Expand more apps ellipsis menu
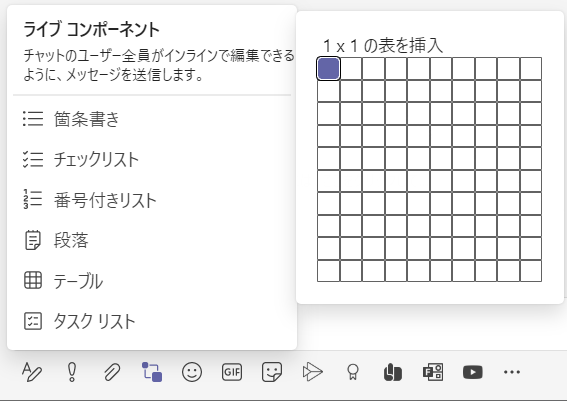The width and height of the screenshot is (567, 401). pyautogui.click(x=512, y=372)
